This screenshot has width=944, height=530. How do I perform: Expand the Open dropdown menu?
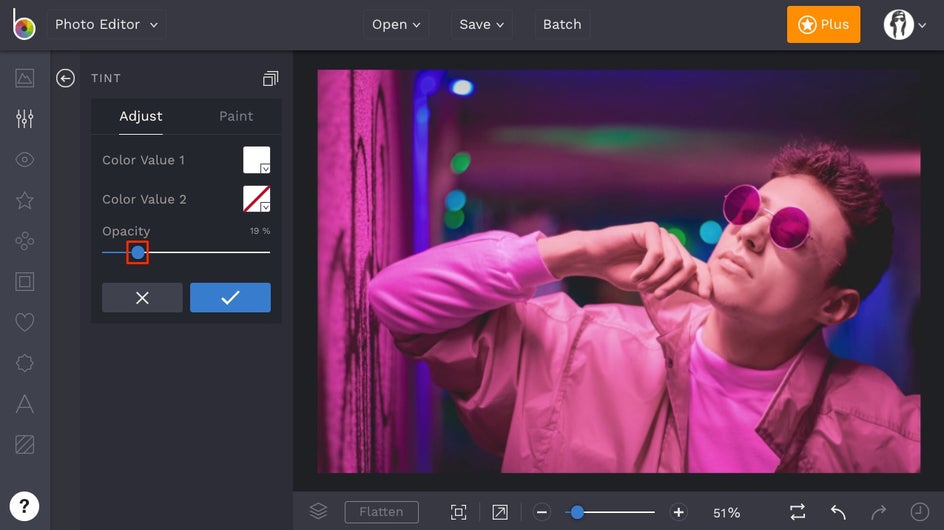396,25
